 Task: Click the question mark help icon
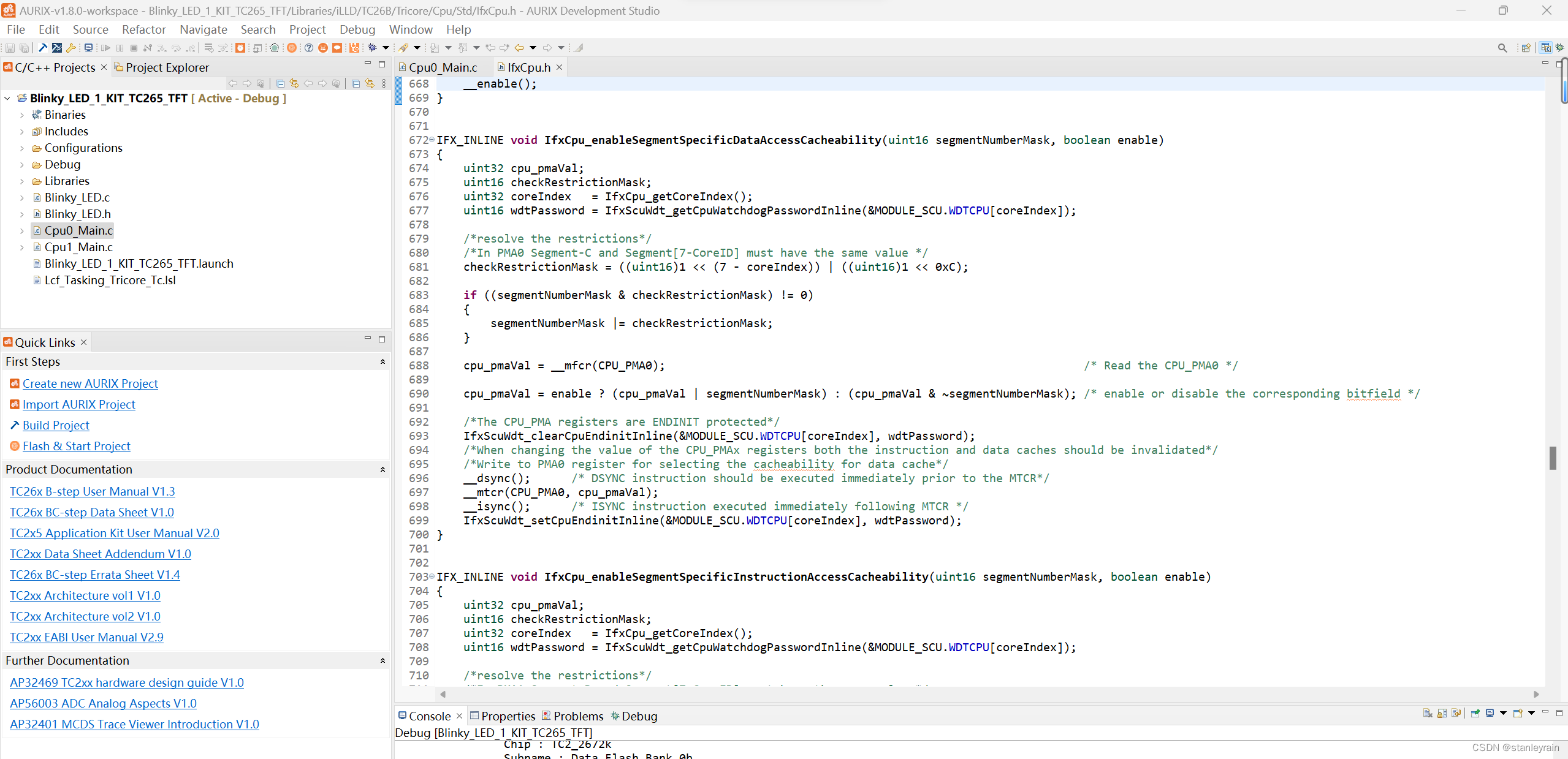309,48
